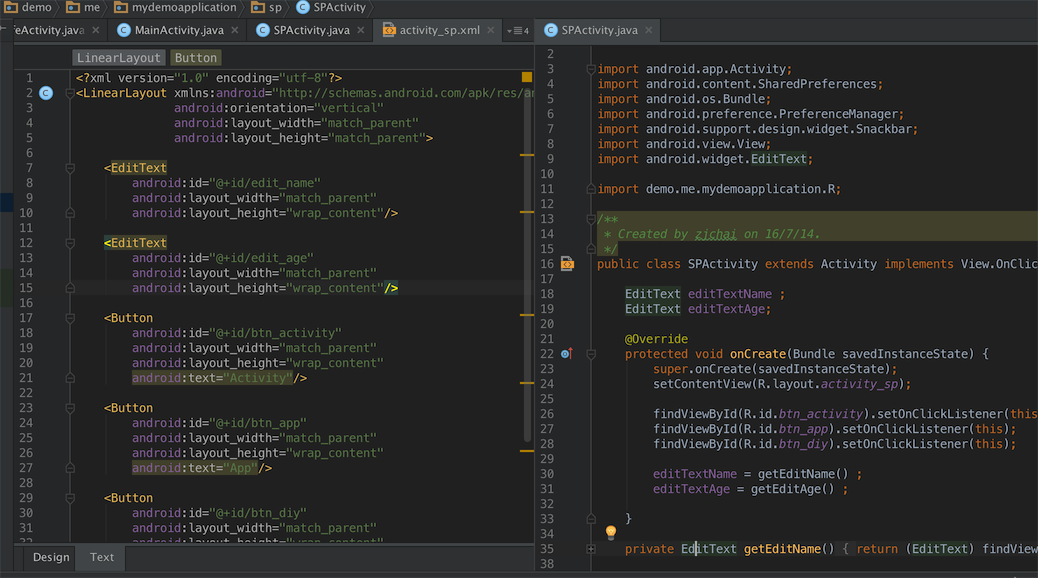Screen dimensions: 1038x578
Task: Click the SPActivity class name declaration
Action: click(722, 264)
